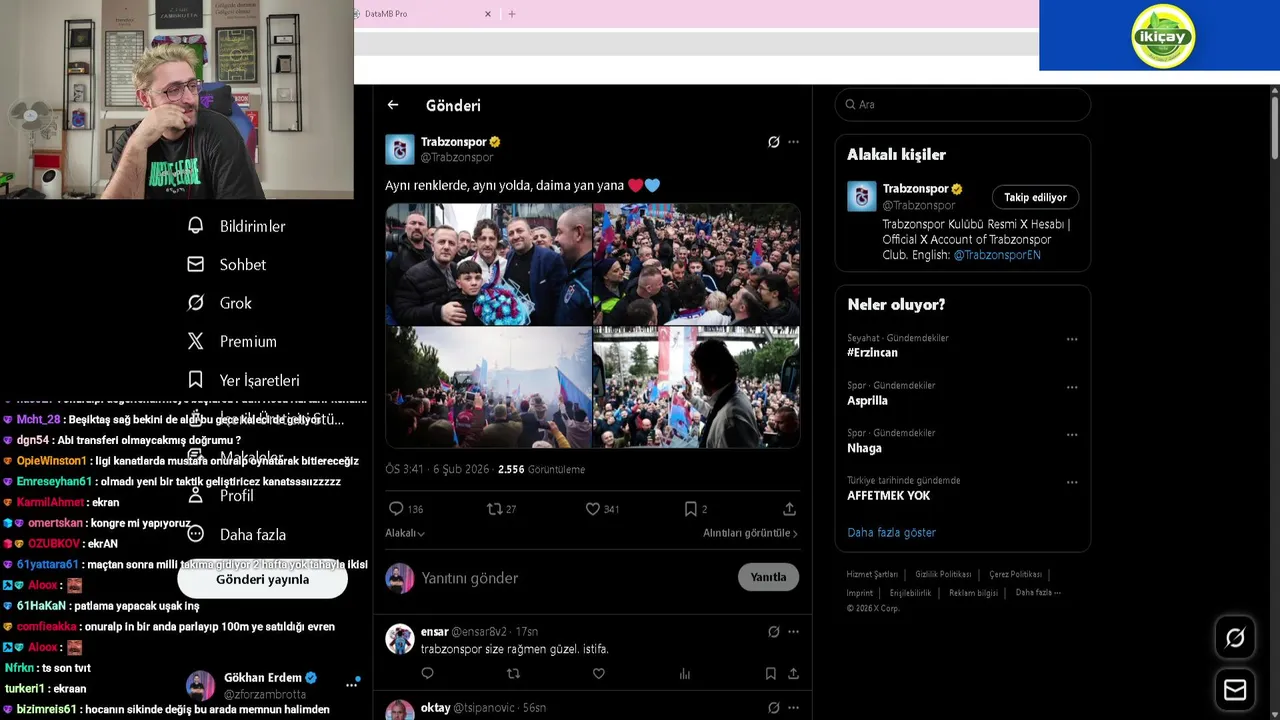
Task: Open Erişilebilirlik footer link
Action: coord(910,593)
